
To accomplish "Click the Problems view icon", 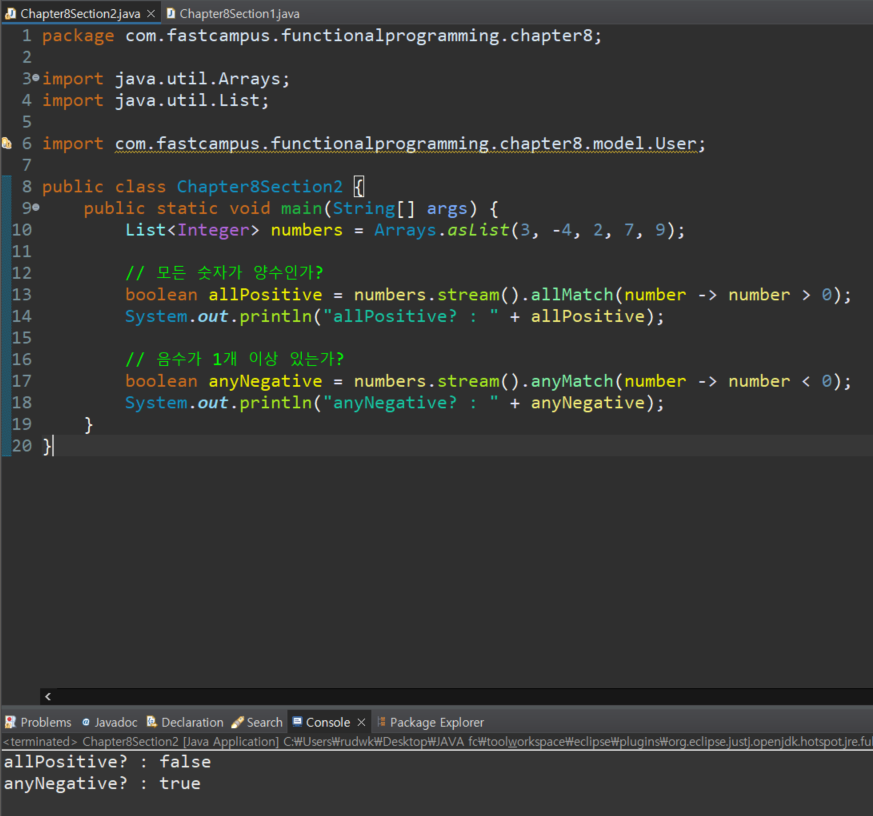I will (10, 722).
